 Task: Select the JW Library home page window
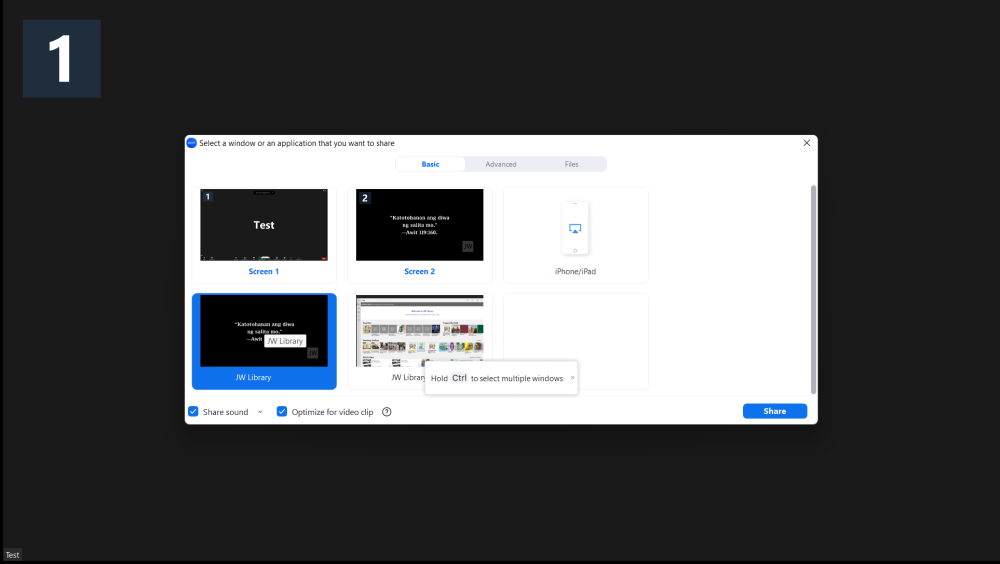(420, 330)
